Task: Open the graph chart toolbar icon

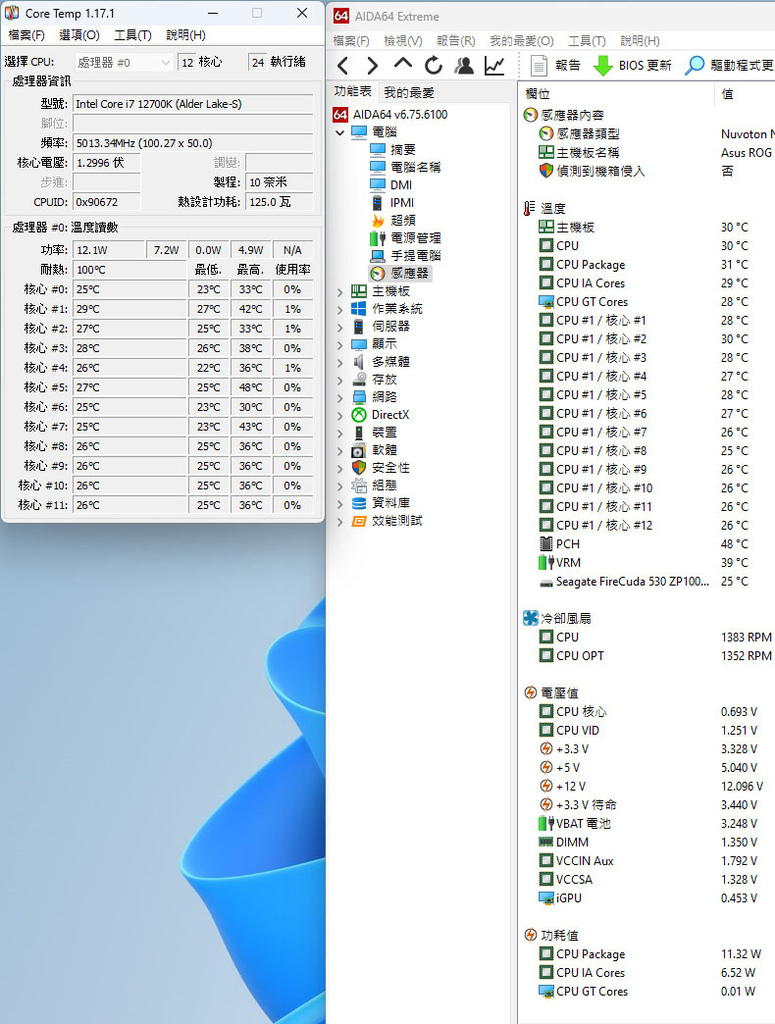Action: pyautogui.click(x=494, y=65)
